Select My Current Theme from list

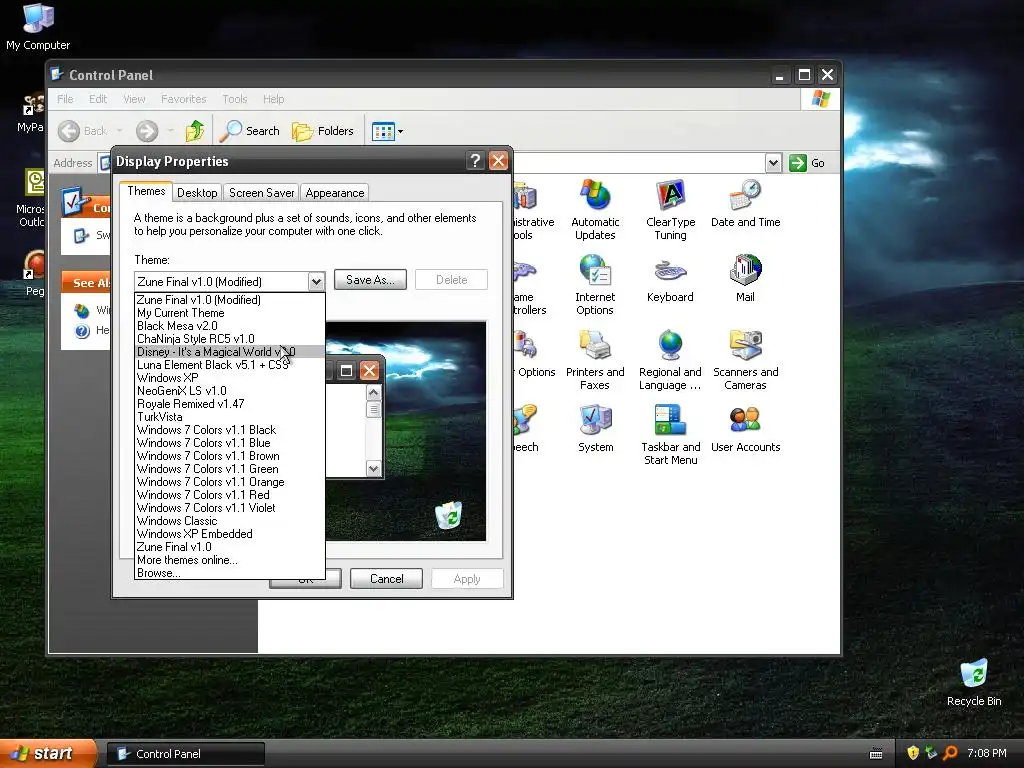point(229,313)
